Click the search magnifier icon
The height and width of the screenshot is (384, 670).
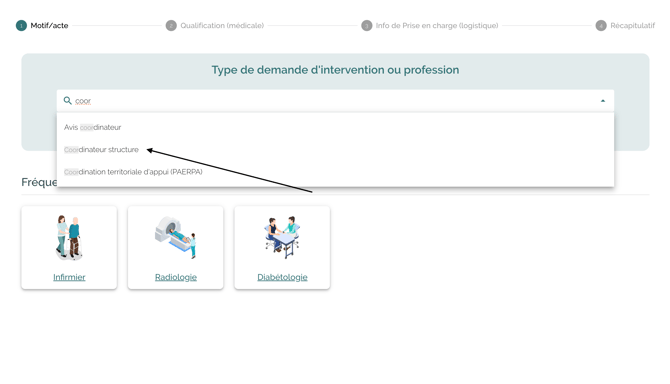point(68,101)
